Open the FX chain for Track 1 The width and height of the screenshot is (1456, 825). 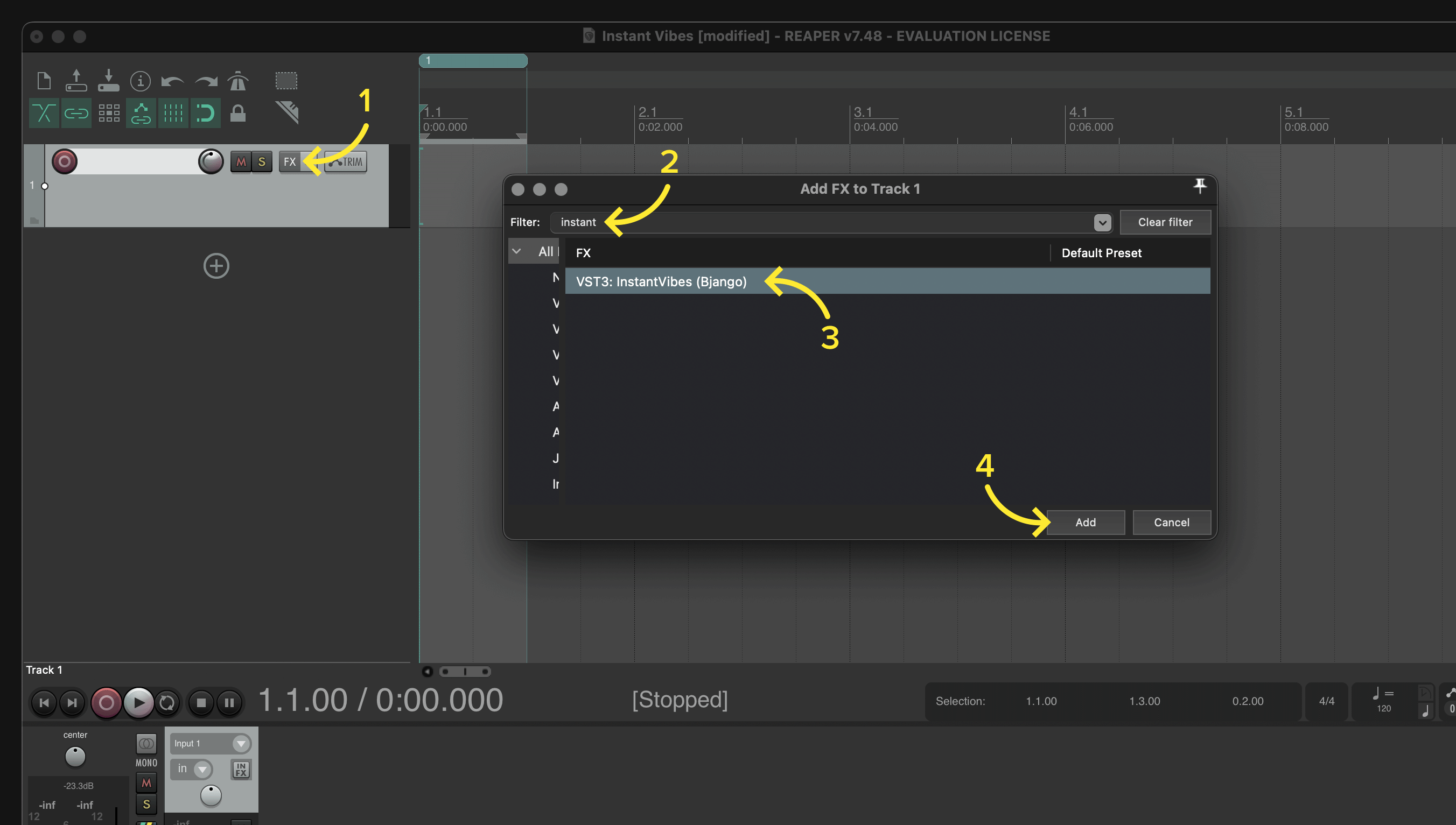point(290,162)
